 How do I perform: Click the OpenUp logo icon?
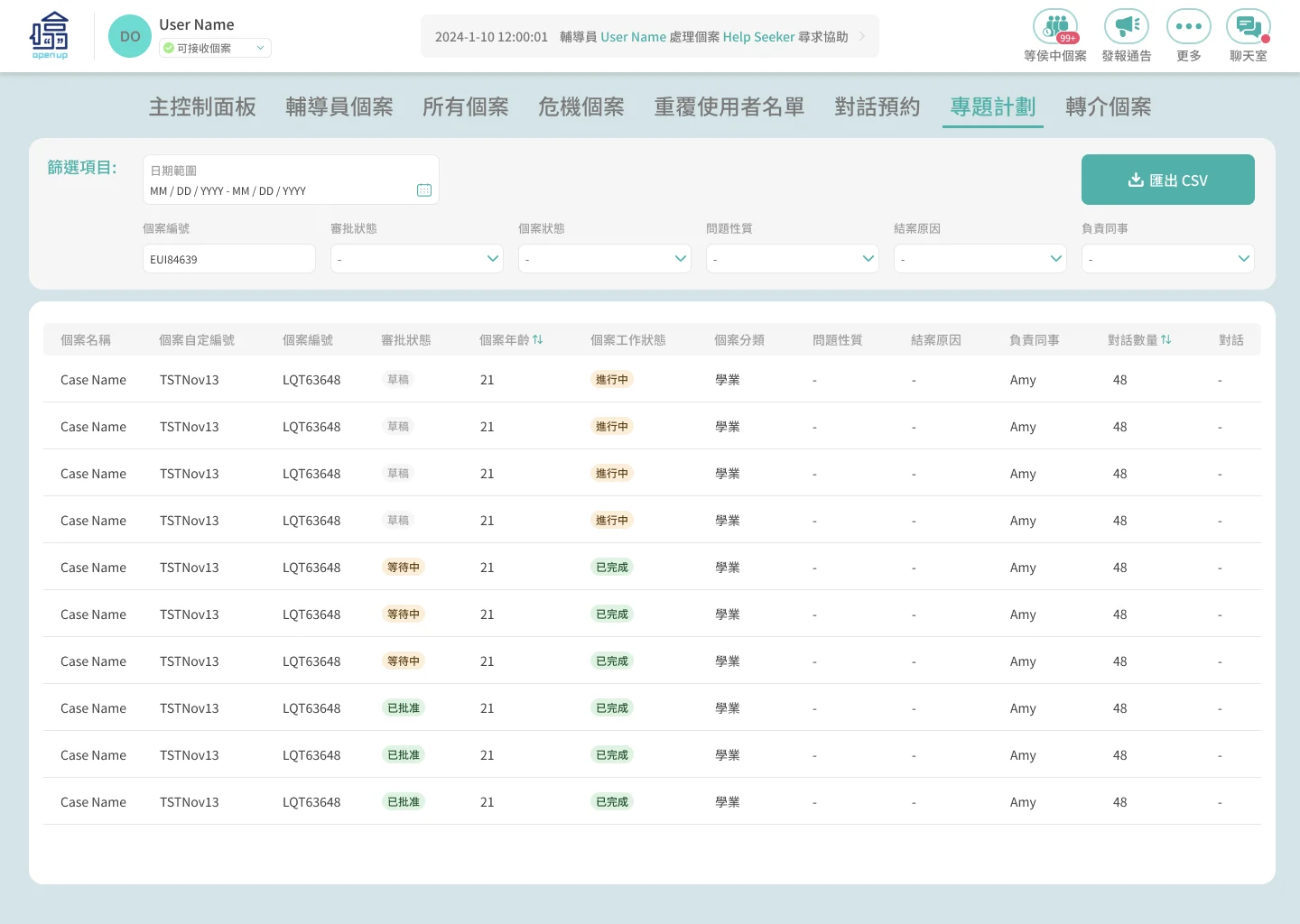[49, 36]
